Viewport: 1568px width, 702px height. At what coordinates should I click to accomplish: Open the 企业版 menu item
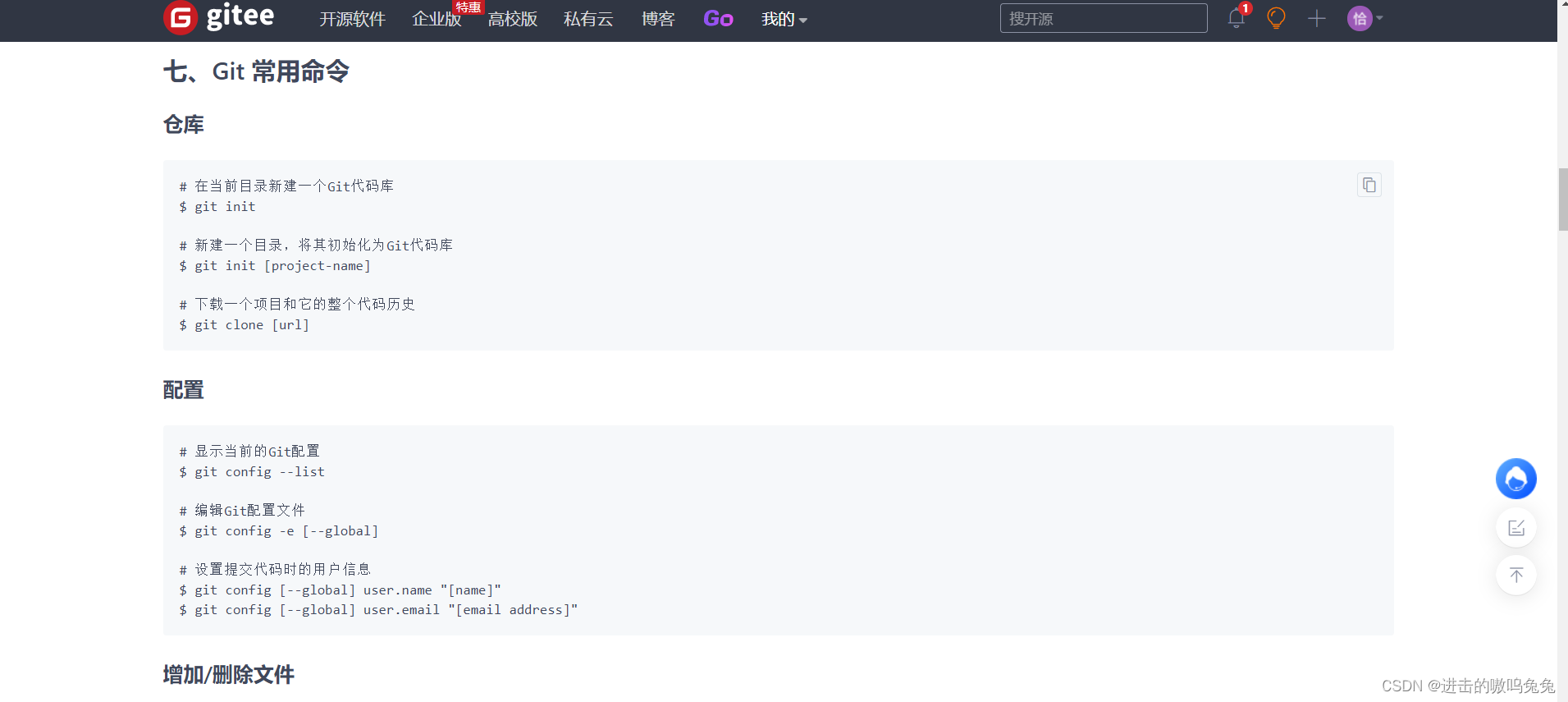point(437,19)
